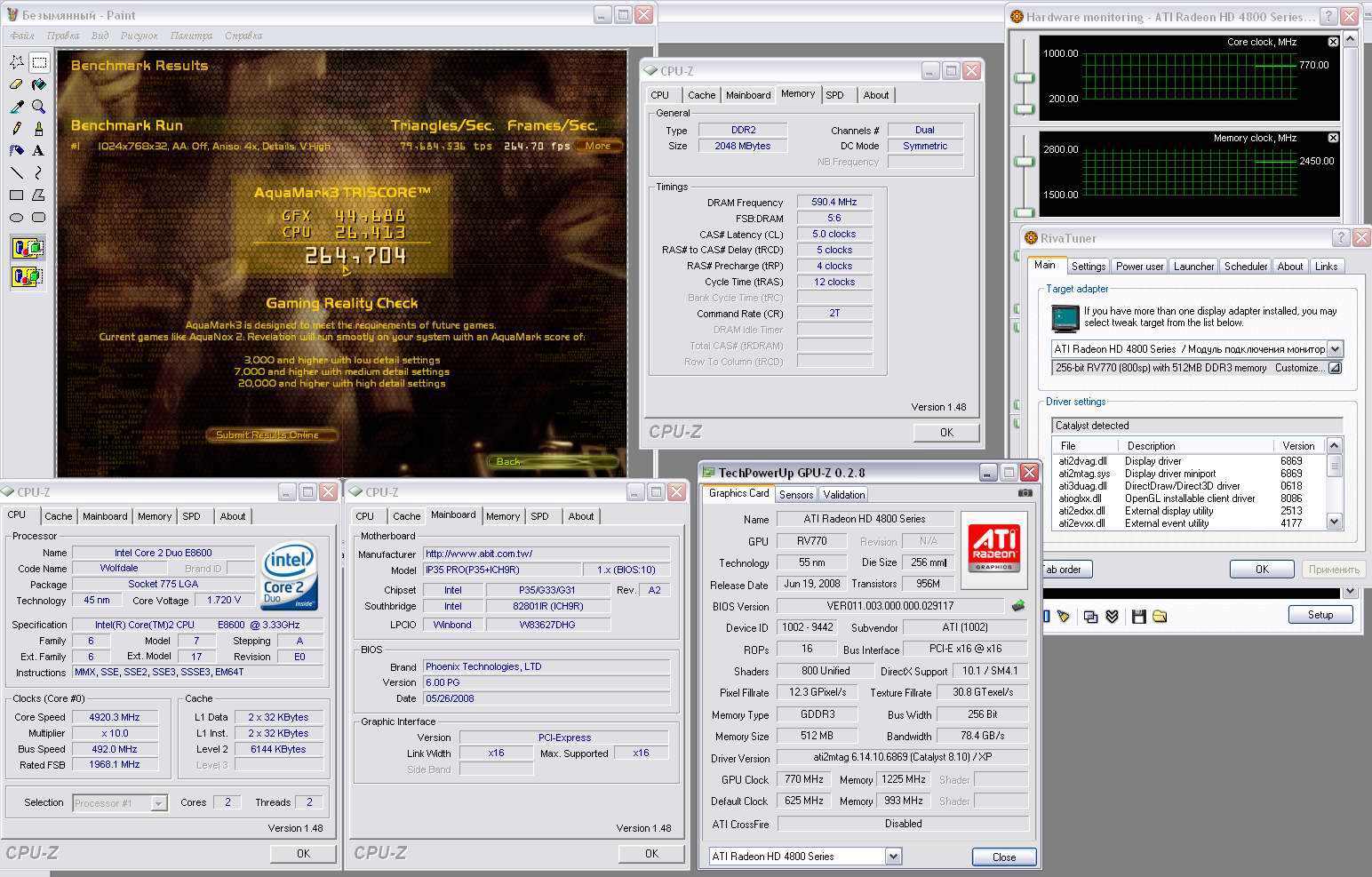Close the Memory clock graph in Hardware monitoring
1372x877 pixels.
pyautogui.click(x=1333, y=138)
